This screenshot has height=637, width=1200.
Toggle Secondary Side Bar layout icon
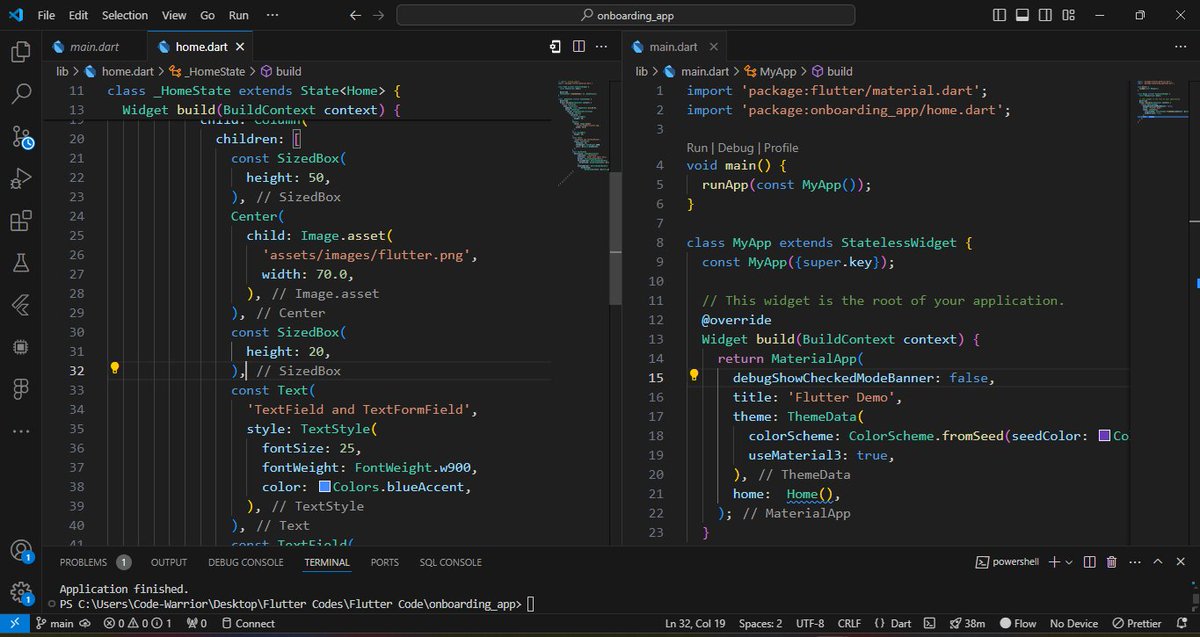pos(1043,15)
